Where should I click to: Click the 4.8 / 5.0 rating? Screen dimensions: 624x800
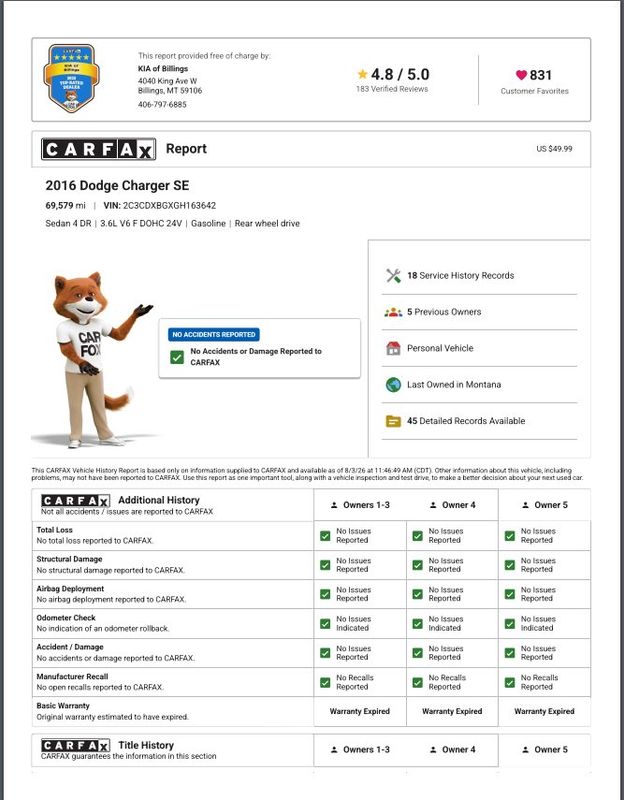point(400,74)
